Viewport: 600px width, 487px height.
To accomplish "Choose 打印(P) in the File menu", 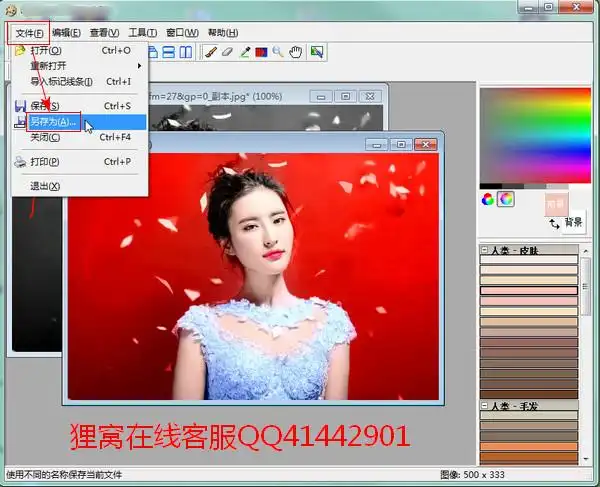I will click(80, 162).
